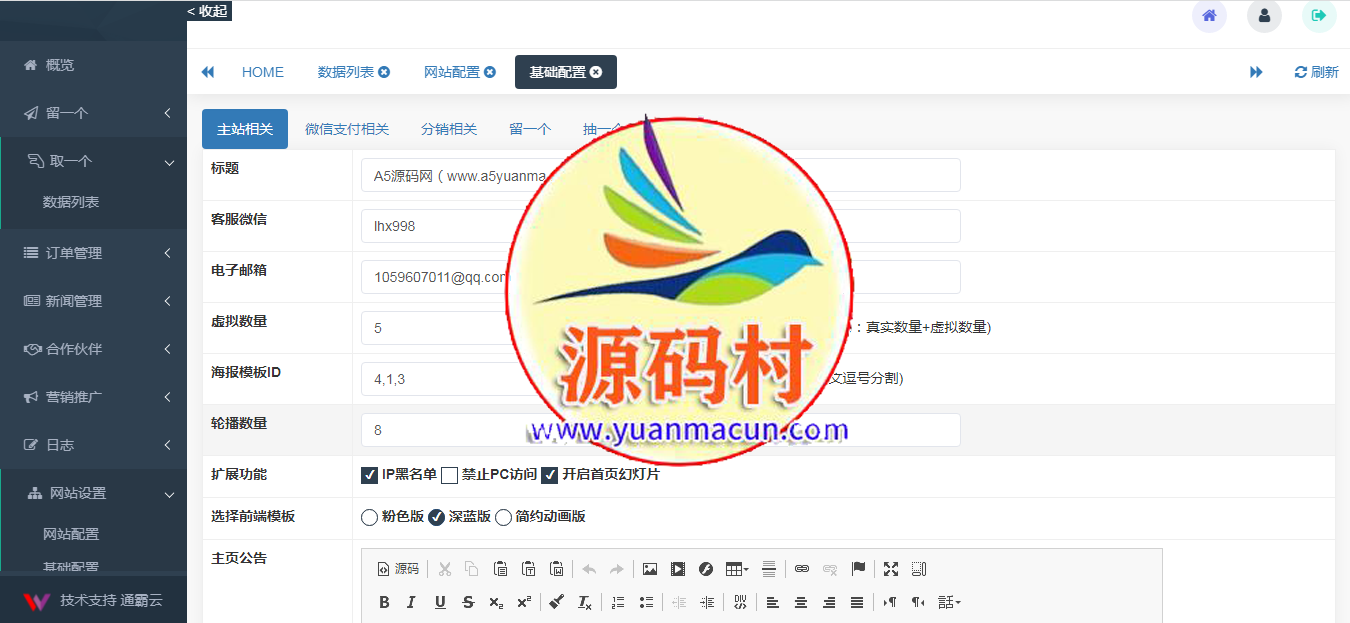The height and width of the screenshot is (623, 1350).
Task: Select the numbered list icon in the editor
Action: click(x=619, y=601)
